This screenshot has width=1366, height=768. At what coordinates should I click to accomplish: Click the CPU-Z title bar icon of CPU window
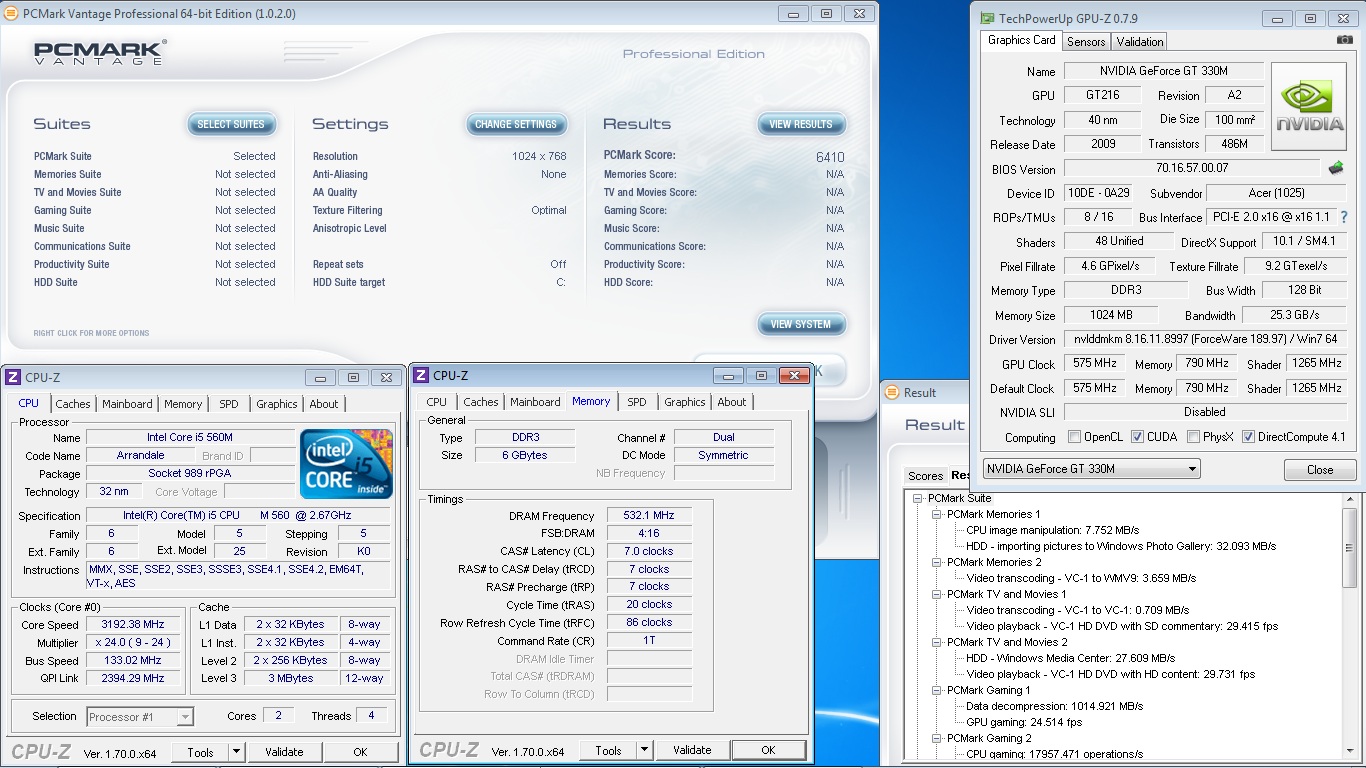[13, 377]
